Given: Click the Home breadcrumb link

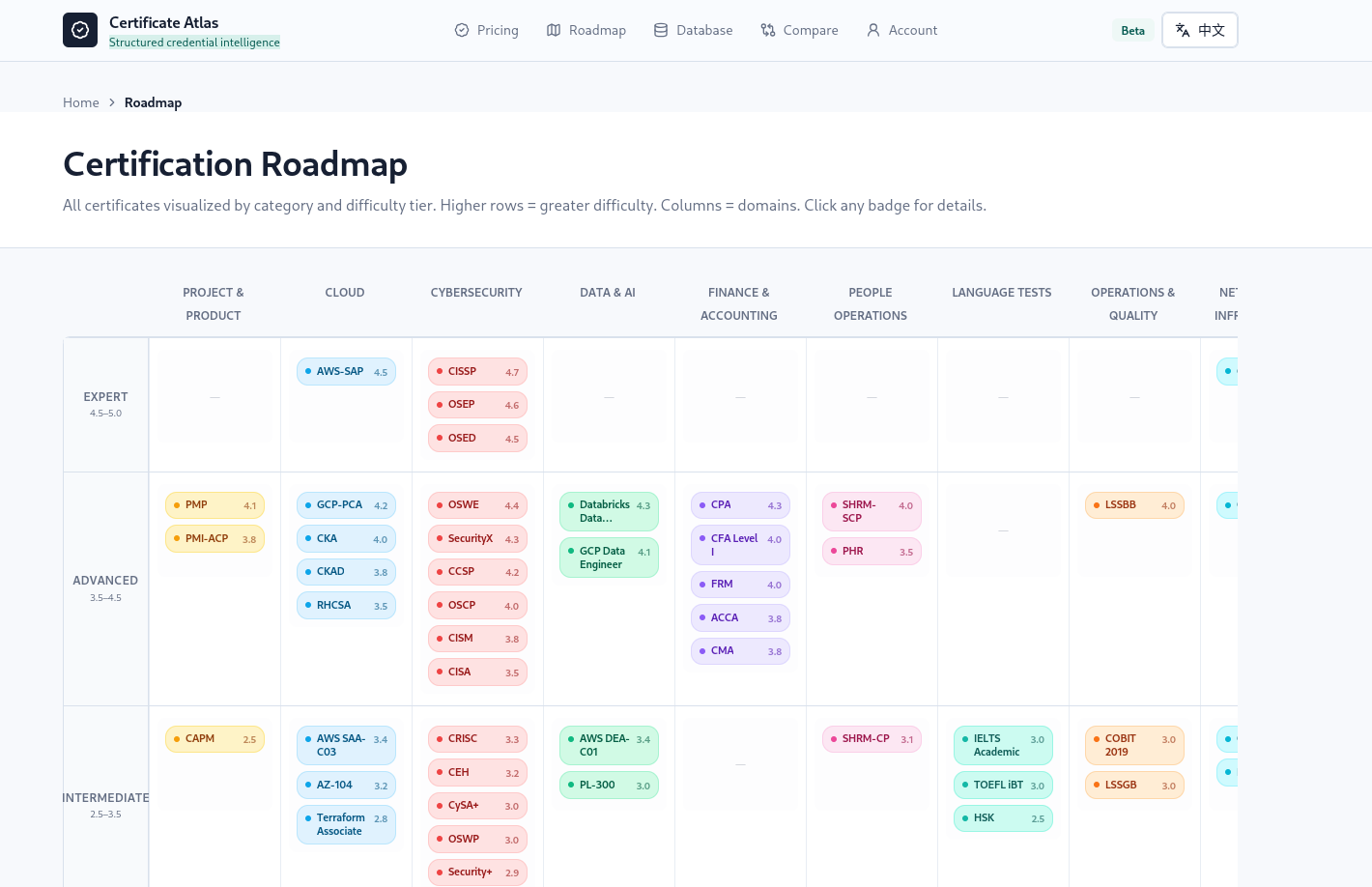Looking at the screenshot, I should pyautogui.click(x=81, y=102).
